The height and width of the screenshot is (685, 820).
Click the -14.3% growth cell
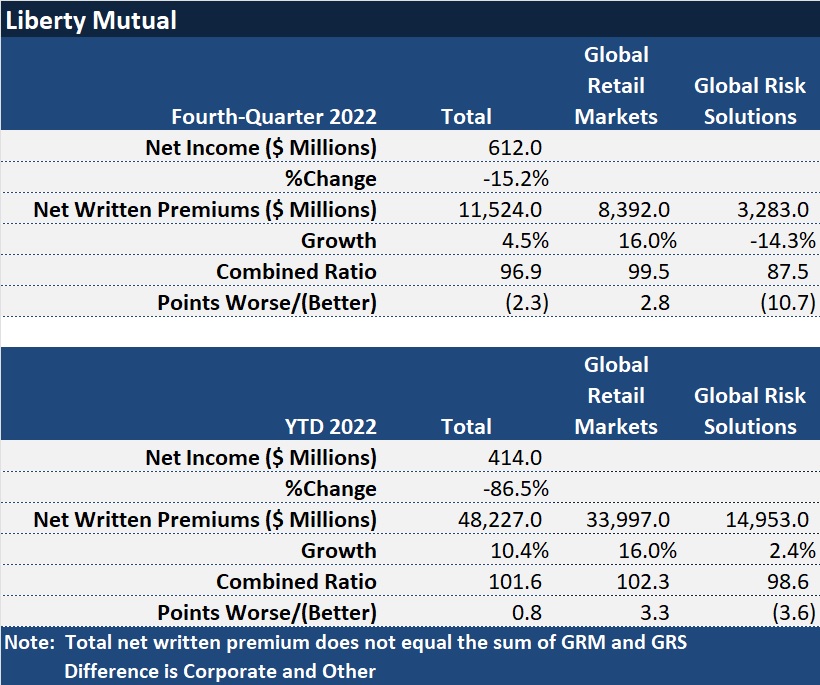pyautogui.click(x=780, y=241)
